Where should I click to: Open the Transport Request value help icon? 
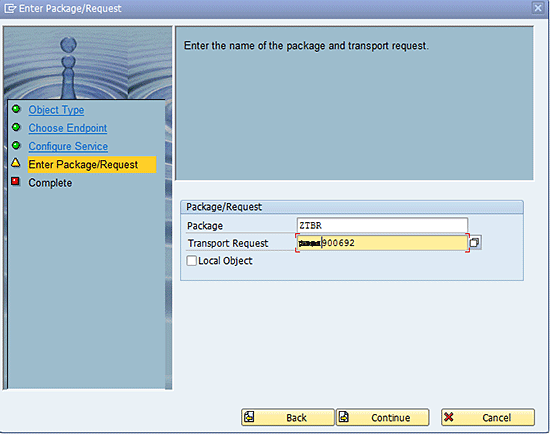[x=475, y=242]
